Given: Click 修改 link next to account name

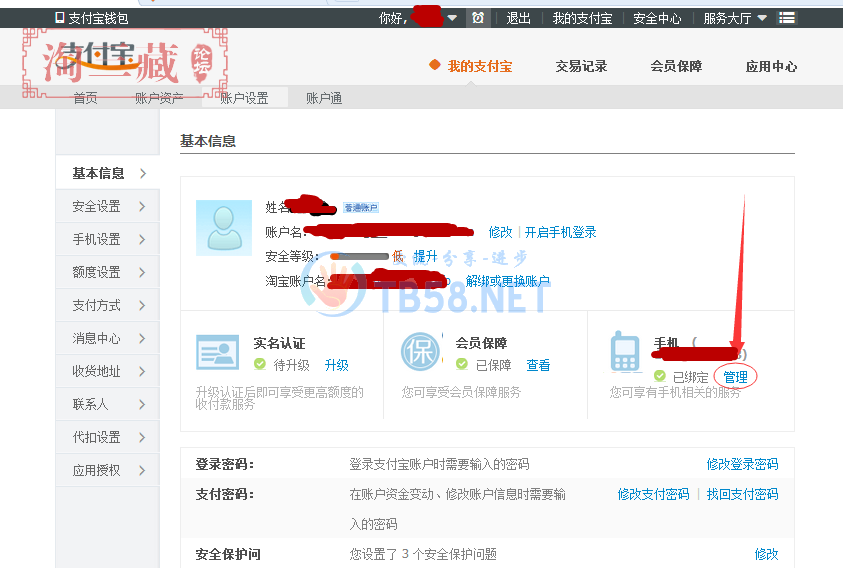Looking at the screenshot, I should pyautogui.click(x=500, y=232).
